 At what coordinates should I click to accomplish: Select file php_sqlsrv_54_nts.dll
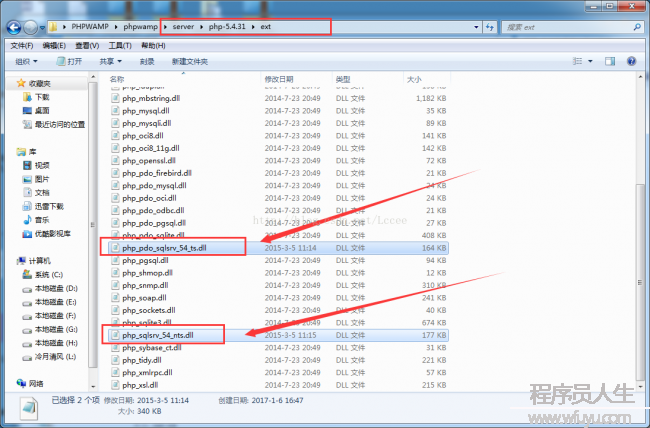(x=158, y=335)
